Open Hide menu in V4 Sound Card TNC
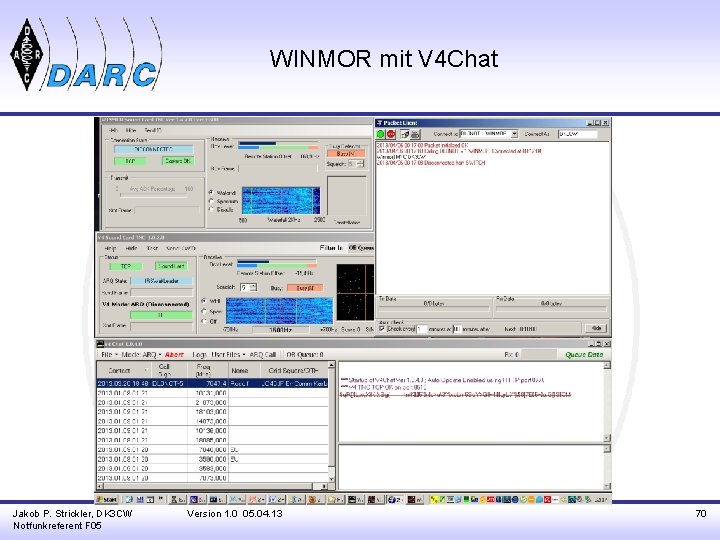 pyautogui.click(x=131, y=248)
